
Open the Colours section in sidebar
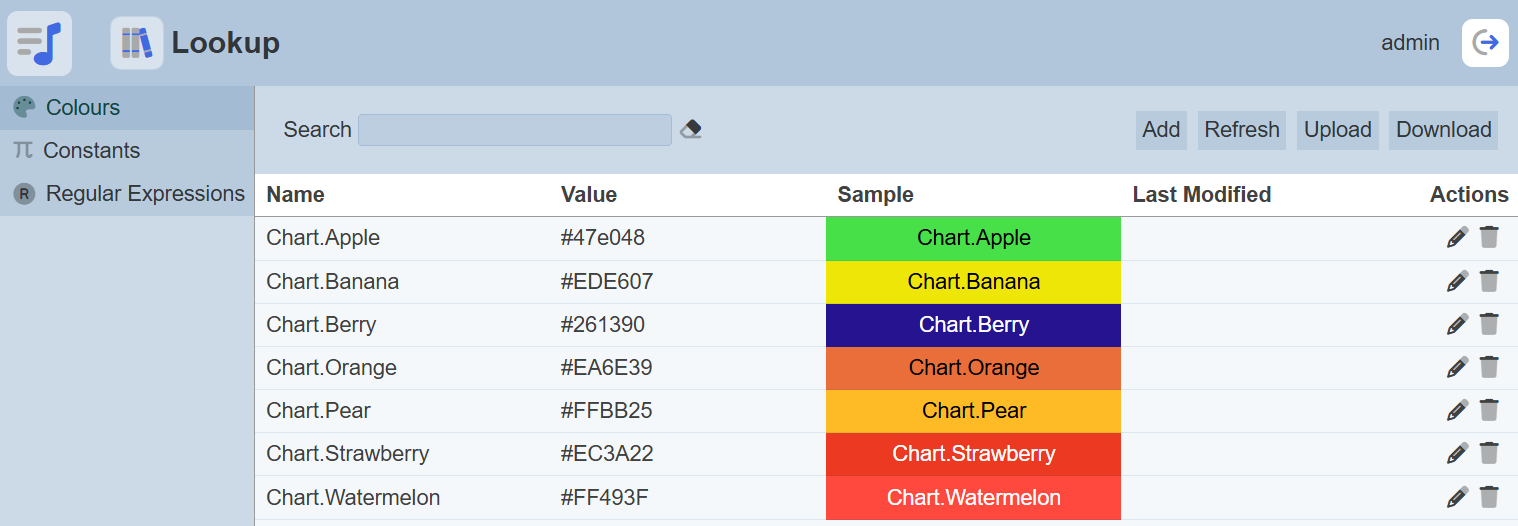point(83,108)
